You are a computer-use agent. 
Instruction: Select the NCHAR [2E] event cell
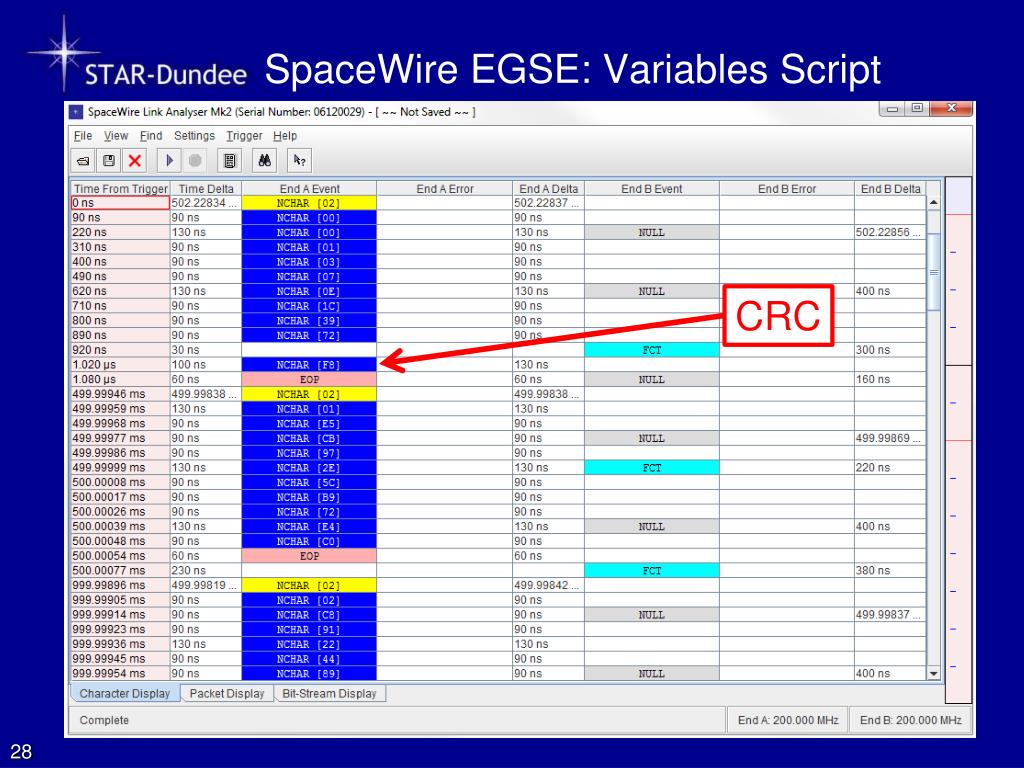click(x=309, y=468)
